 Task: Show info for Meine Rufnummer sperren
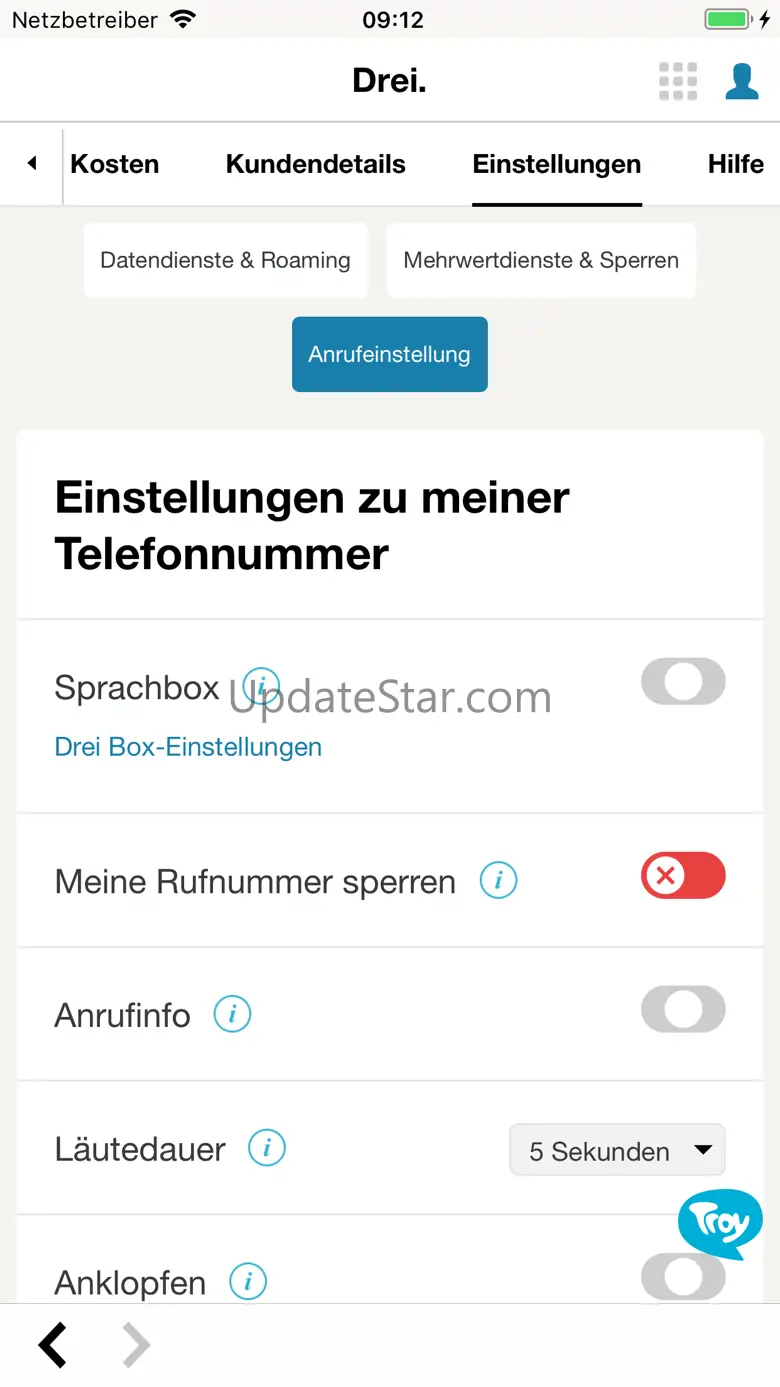498,881
